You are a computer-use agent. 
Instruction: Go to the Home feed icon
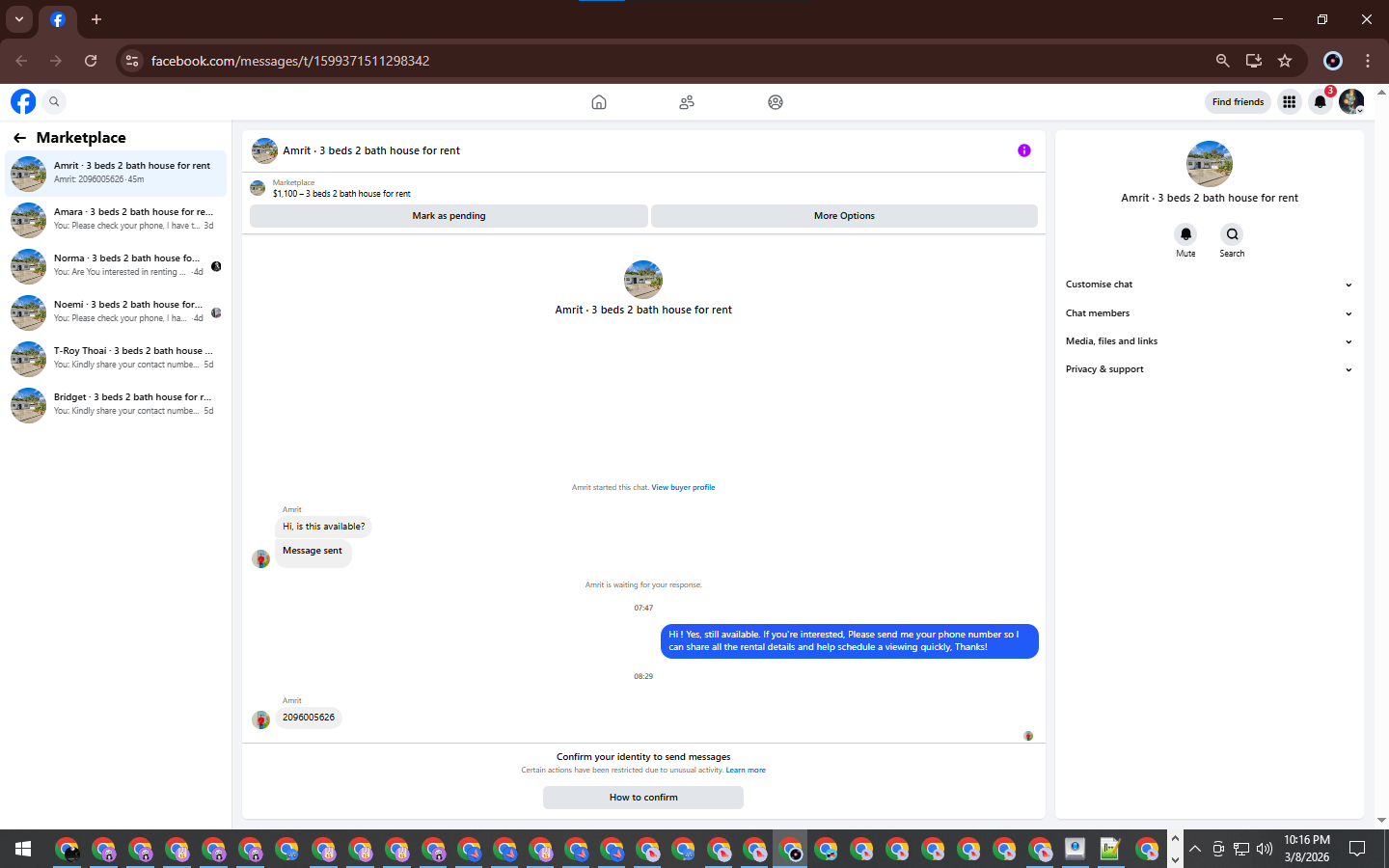[x=599, y=102]
